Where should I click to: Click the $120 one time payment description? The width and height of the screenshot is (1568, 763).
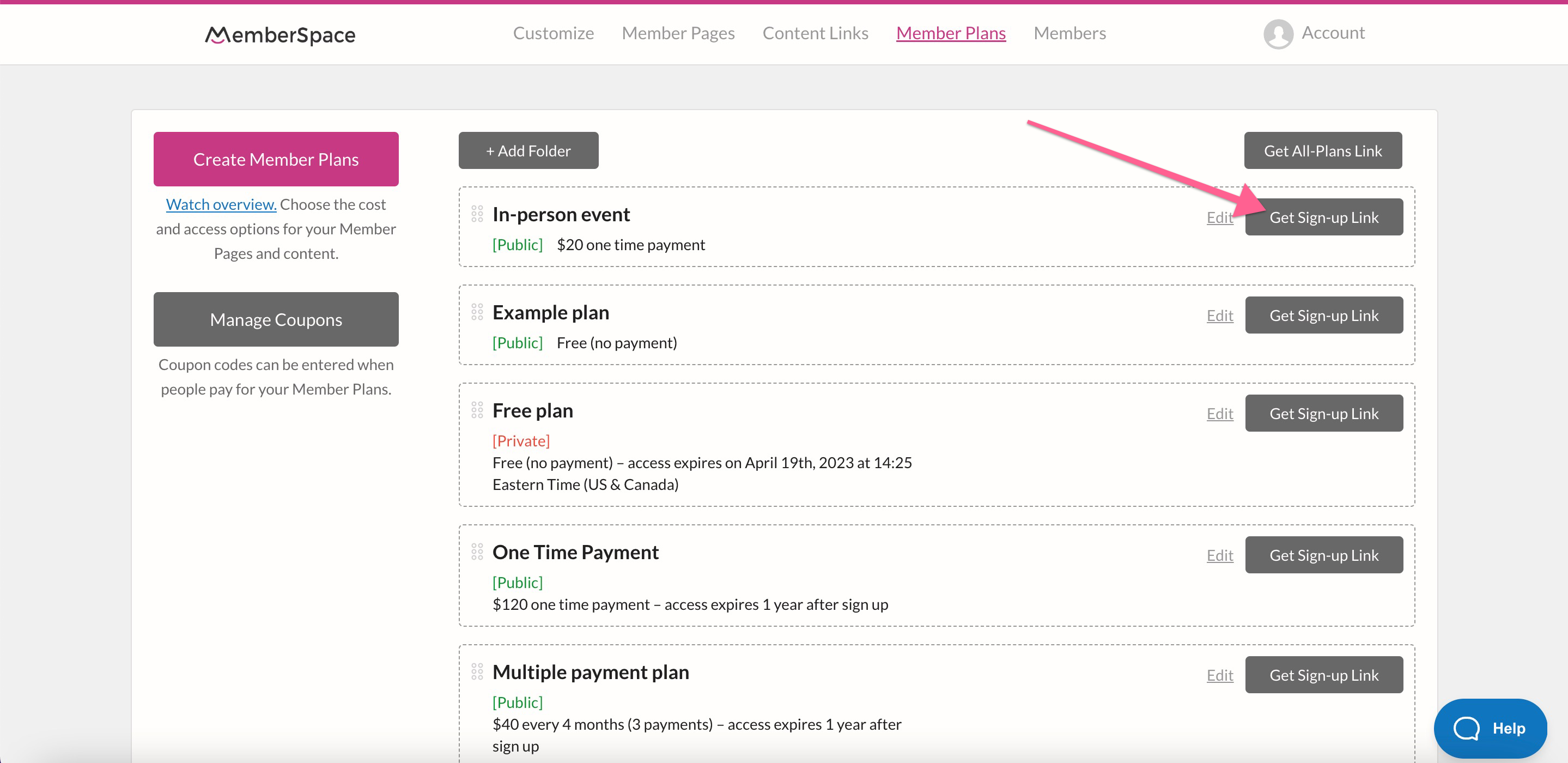click(690, 604)
